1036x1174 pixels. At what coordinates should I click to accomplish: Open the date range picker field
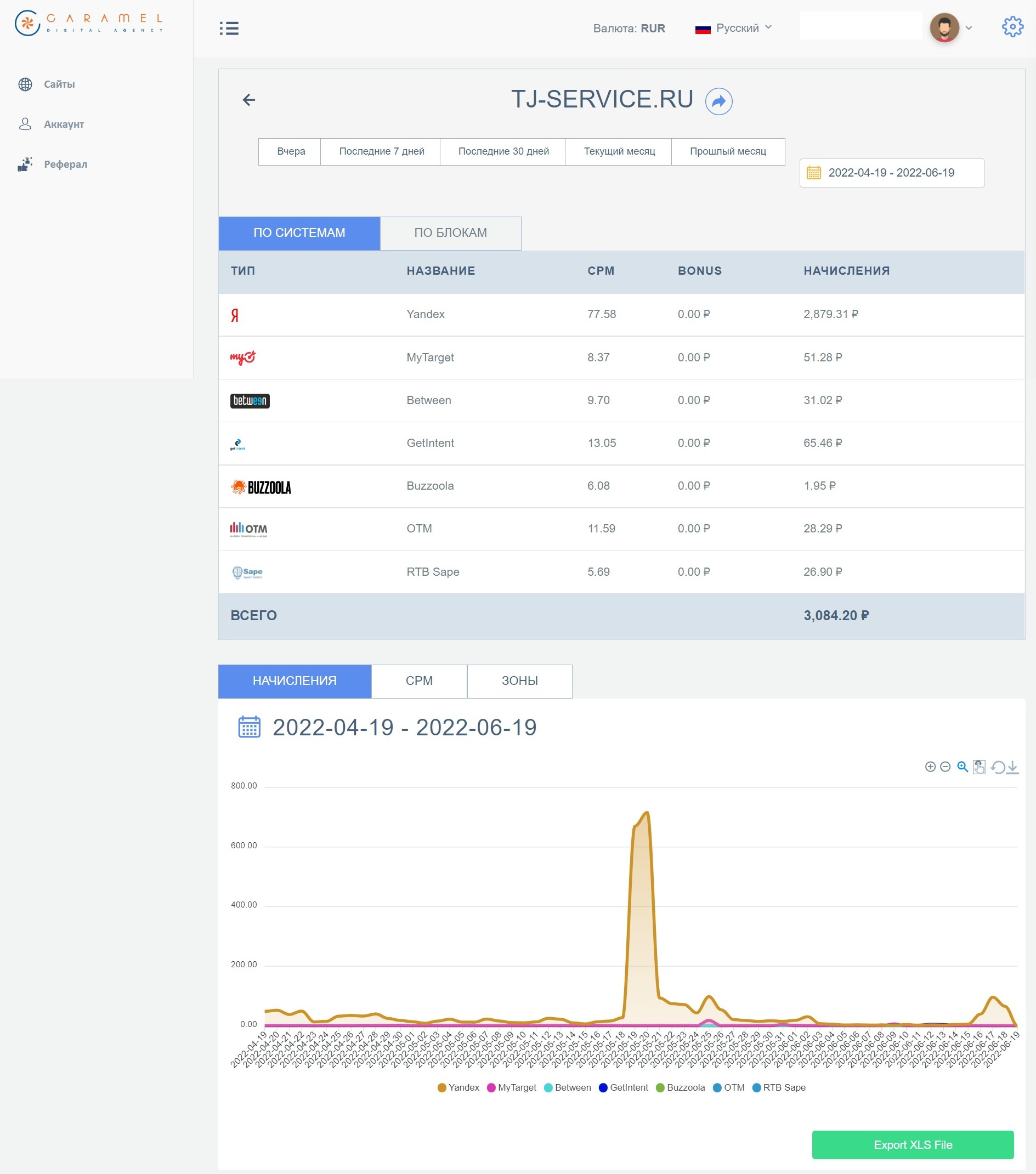click(892, 173)
